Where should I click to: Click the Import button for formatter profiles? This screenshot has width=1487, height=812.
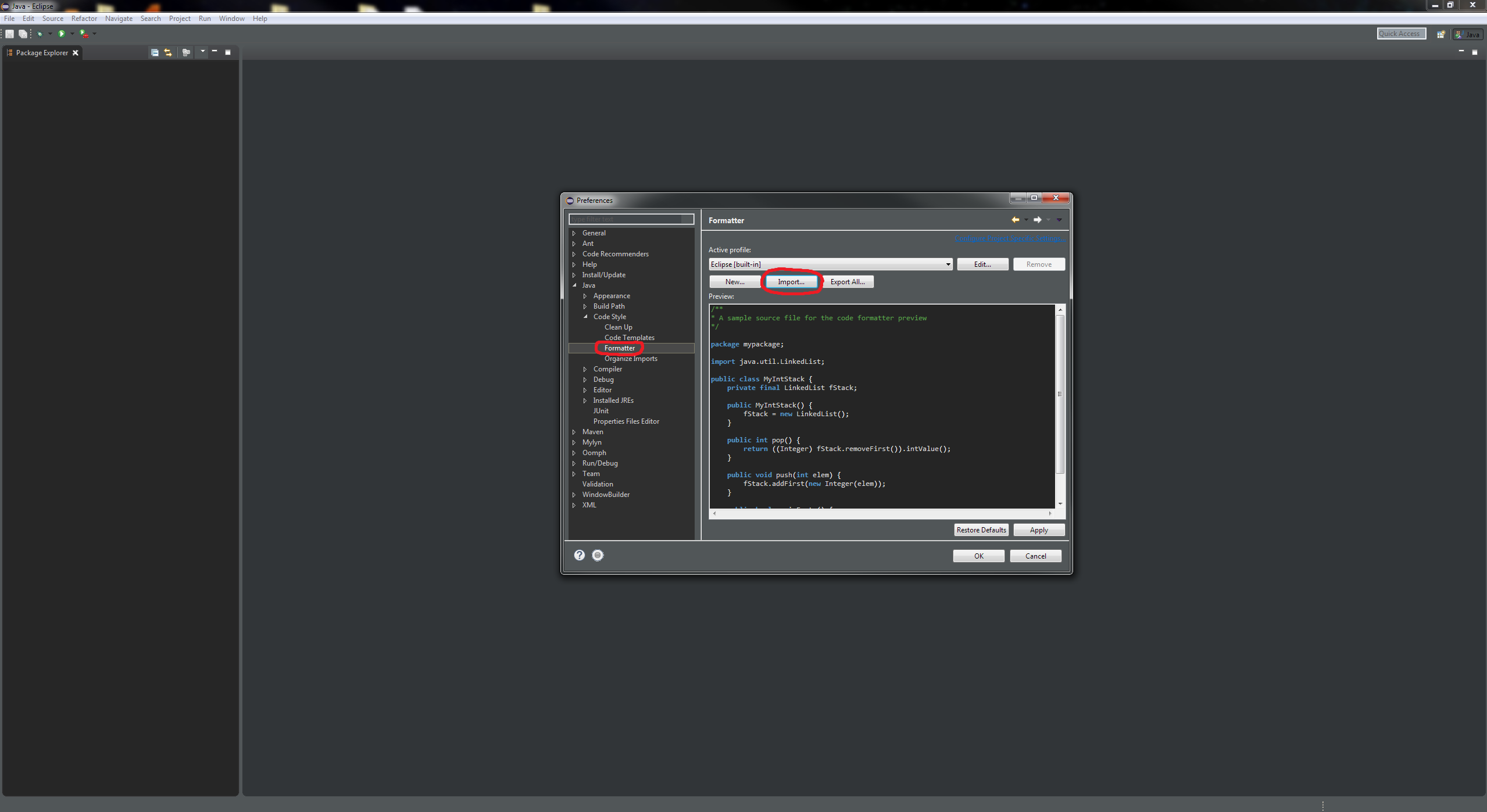pos(789,281)
